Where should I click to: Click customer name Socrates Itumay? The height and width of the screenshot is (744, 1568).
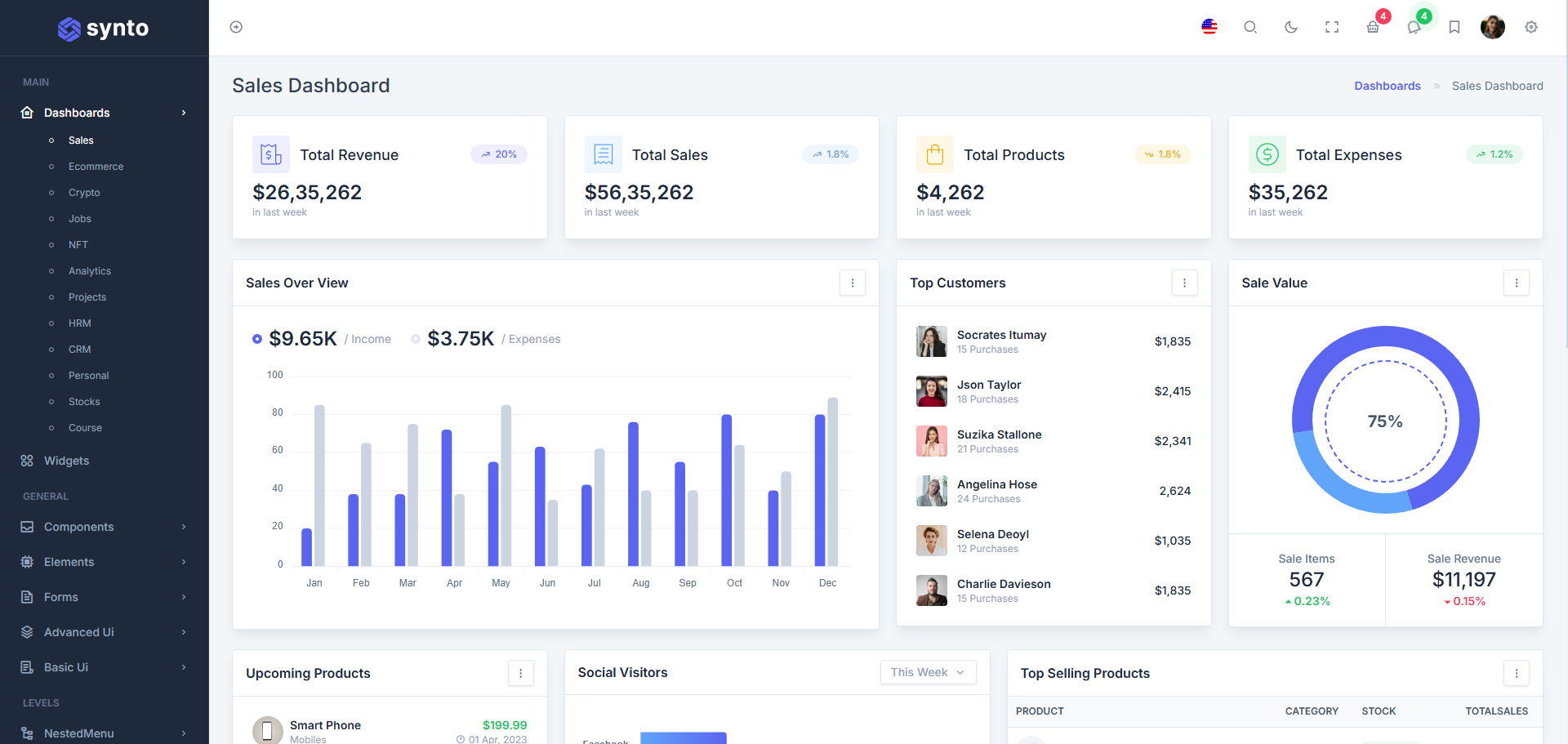(1001, 335)
